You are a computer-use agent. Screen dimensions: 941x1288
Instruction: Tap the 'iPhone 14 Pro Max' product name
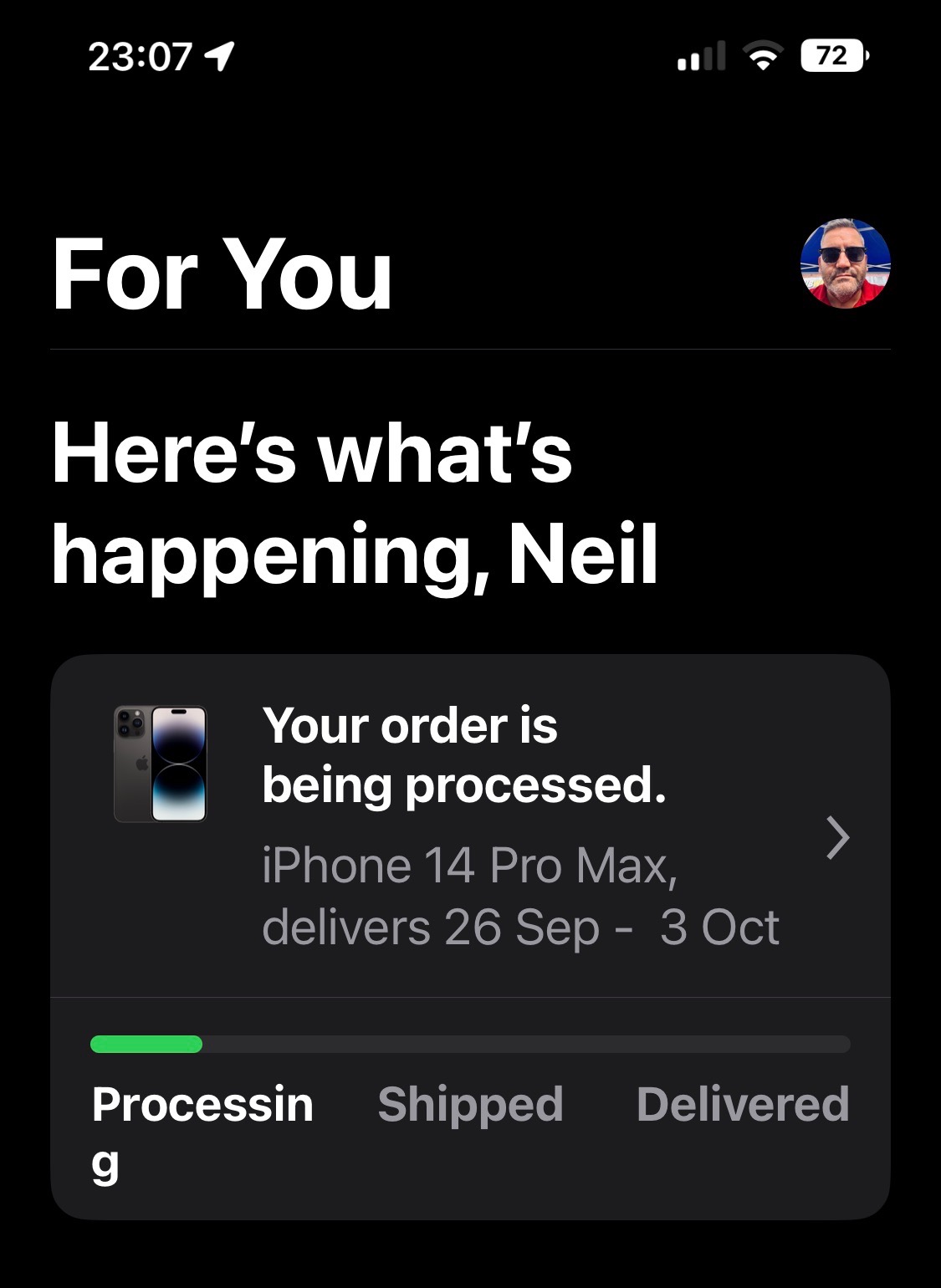pyautogui.click(x=469, y=865)
